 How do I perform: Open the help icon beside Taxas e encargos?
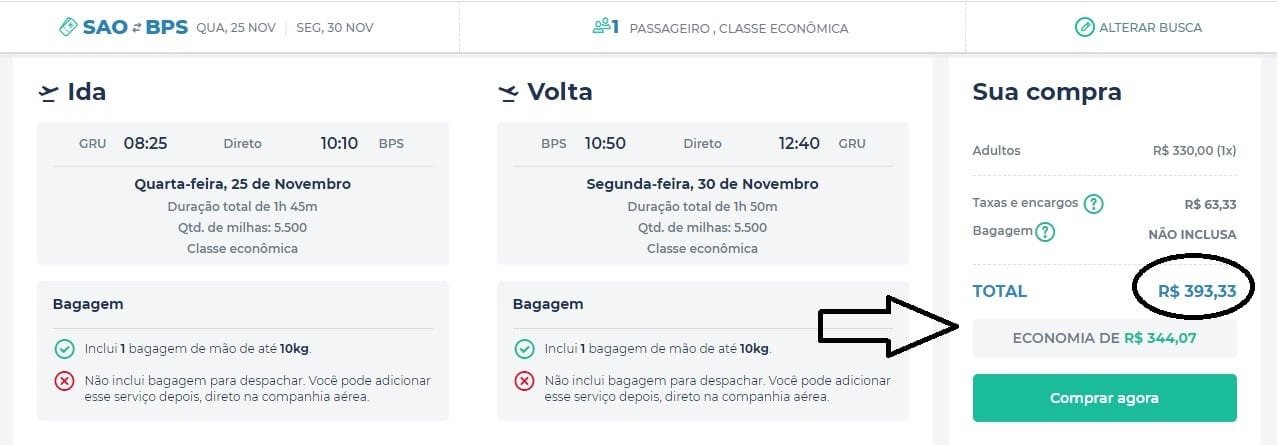click(1094, 204)
